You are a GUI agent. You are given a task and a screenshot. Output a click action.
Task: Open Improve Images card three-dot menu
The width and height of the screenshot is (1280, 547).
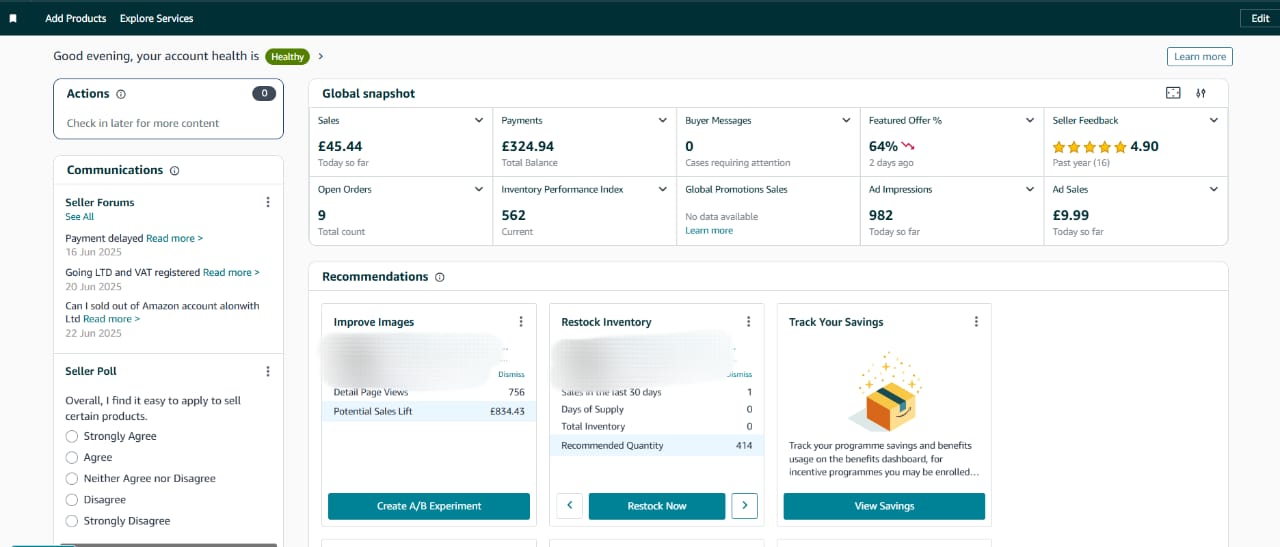pos(521,322)
